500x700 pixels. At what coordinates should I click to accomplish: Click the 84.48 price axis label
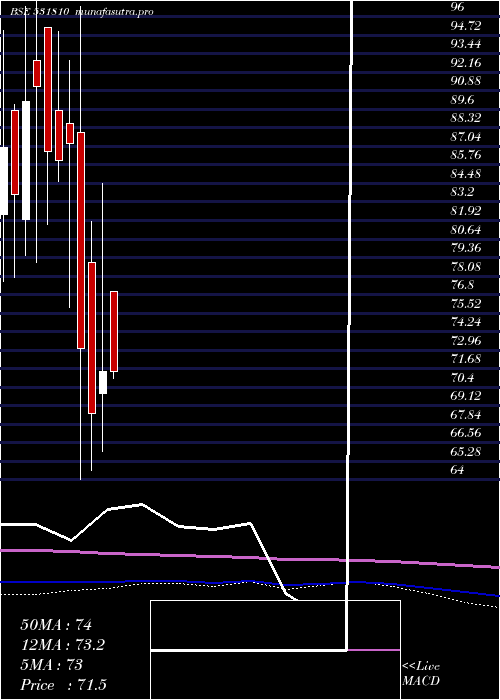click(x=466, y=174)
